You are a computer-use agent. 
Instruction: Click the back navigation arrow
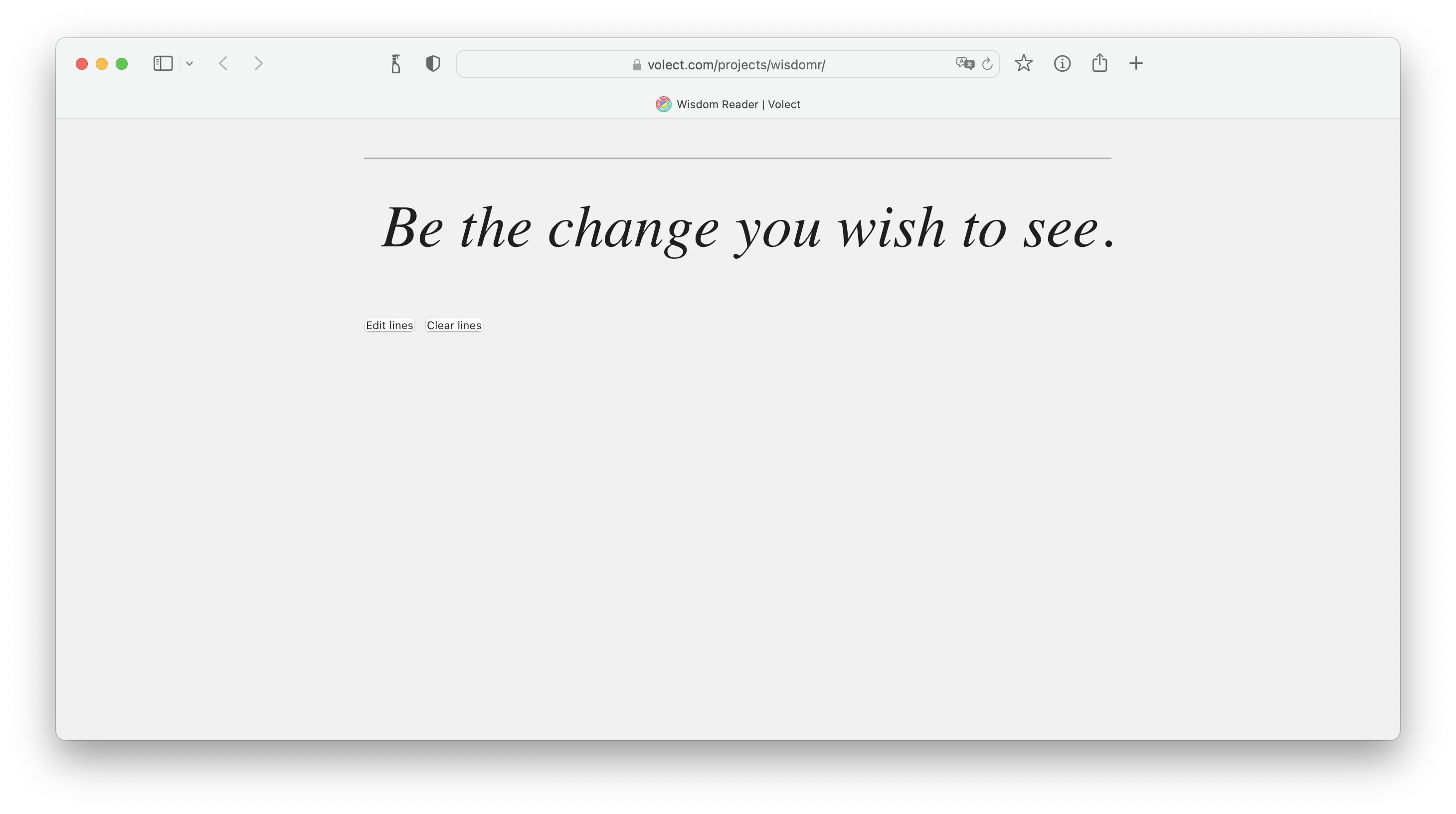click(x=225, y=63)
